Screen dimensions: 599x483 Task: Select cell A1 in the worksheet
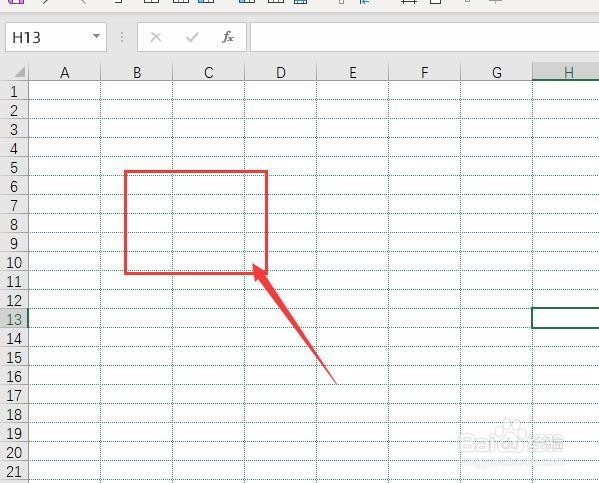coord(65,91)
